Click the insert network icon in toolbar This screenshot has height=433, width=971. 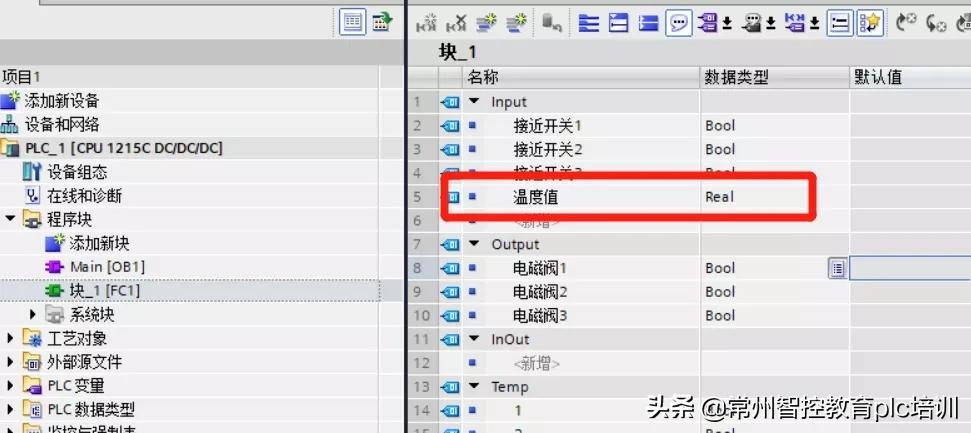427,22
